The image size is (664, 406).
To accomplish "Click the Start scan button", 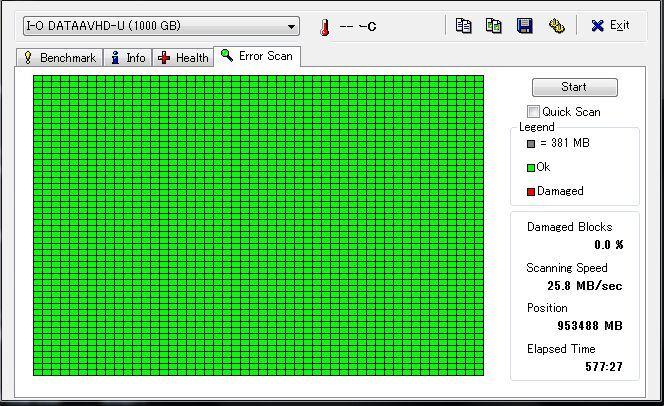I will [x=575, y=87].
